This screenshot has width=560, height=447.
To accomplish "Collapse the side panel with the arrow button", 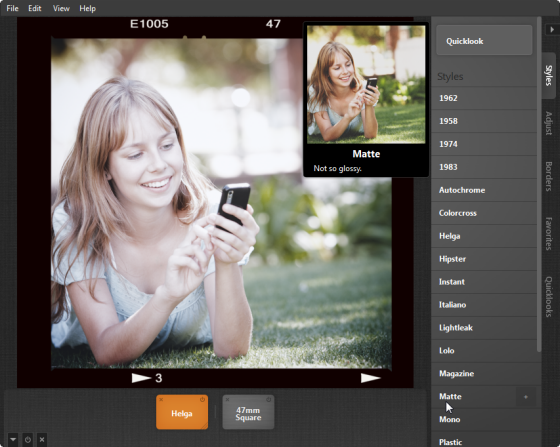I will (x=552, y=30).
